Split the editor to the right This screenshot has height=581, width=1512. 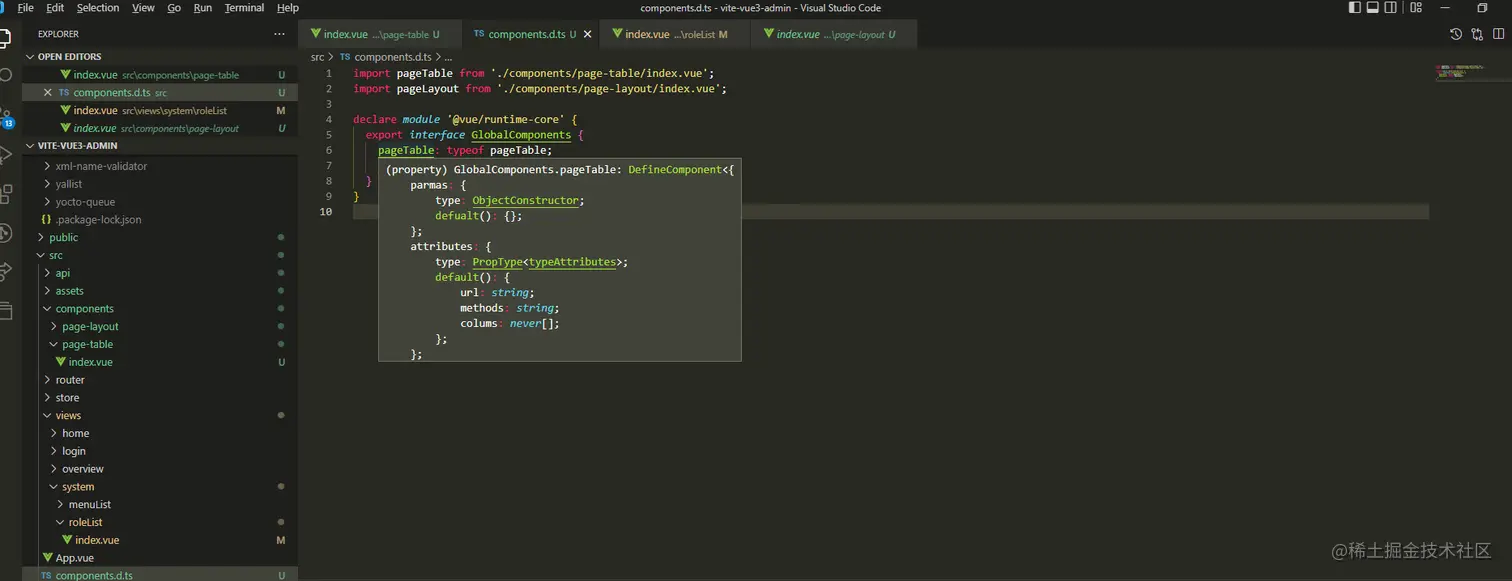tap(1498, 34)
